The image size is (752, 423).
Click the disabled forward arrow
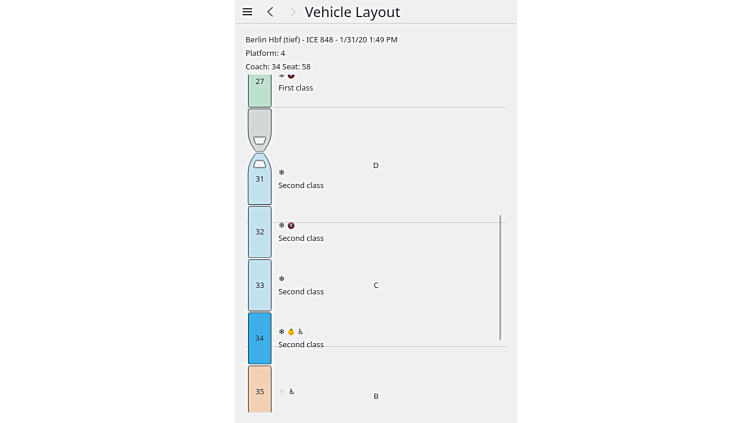click(x=292, y=12)
